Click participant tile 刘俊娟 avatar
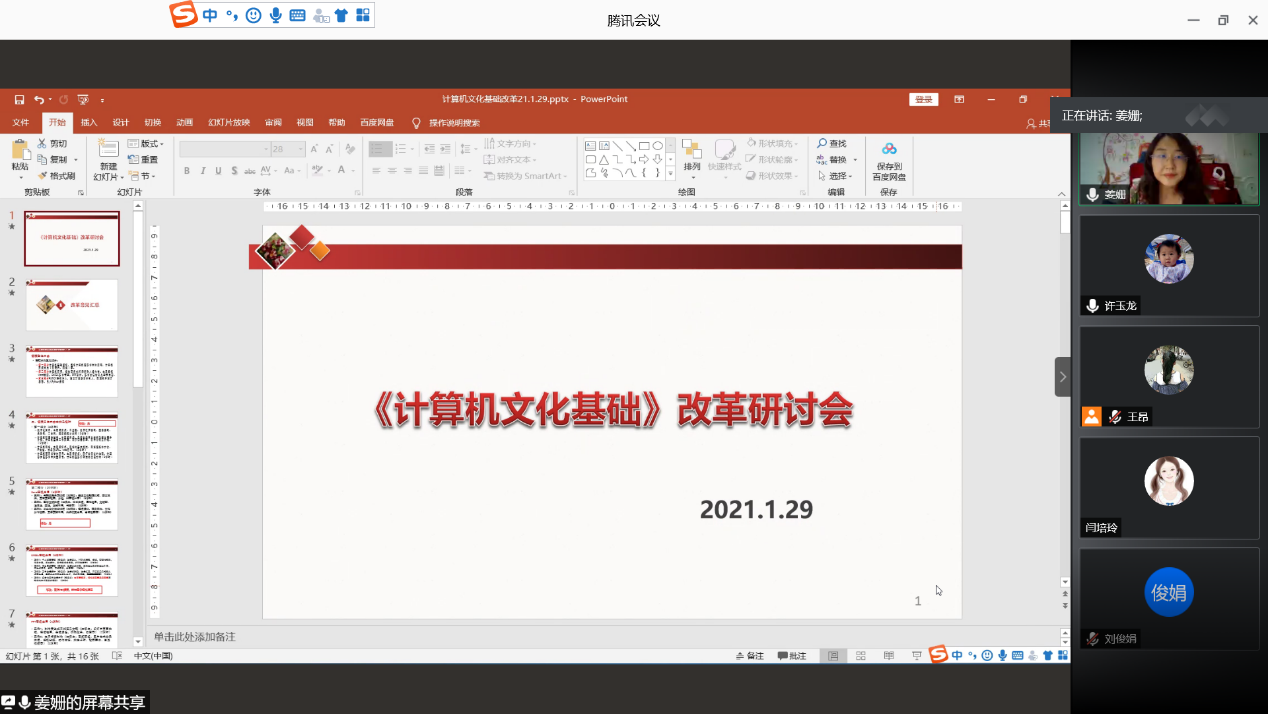Viewport: 1268px width, 714px height. 1169,592
